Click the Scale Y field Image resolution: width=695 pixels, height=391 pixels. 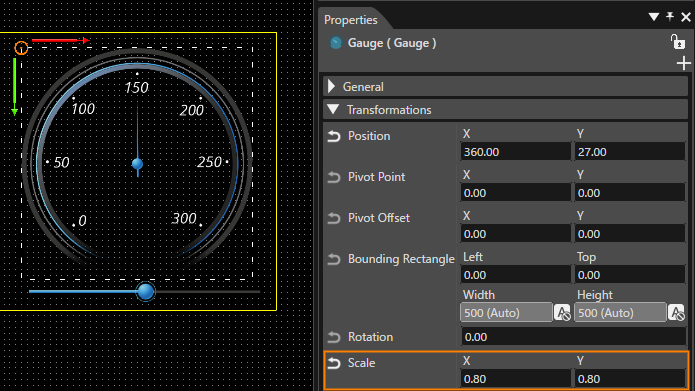[629, 379]
